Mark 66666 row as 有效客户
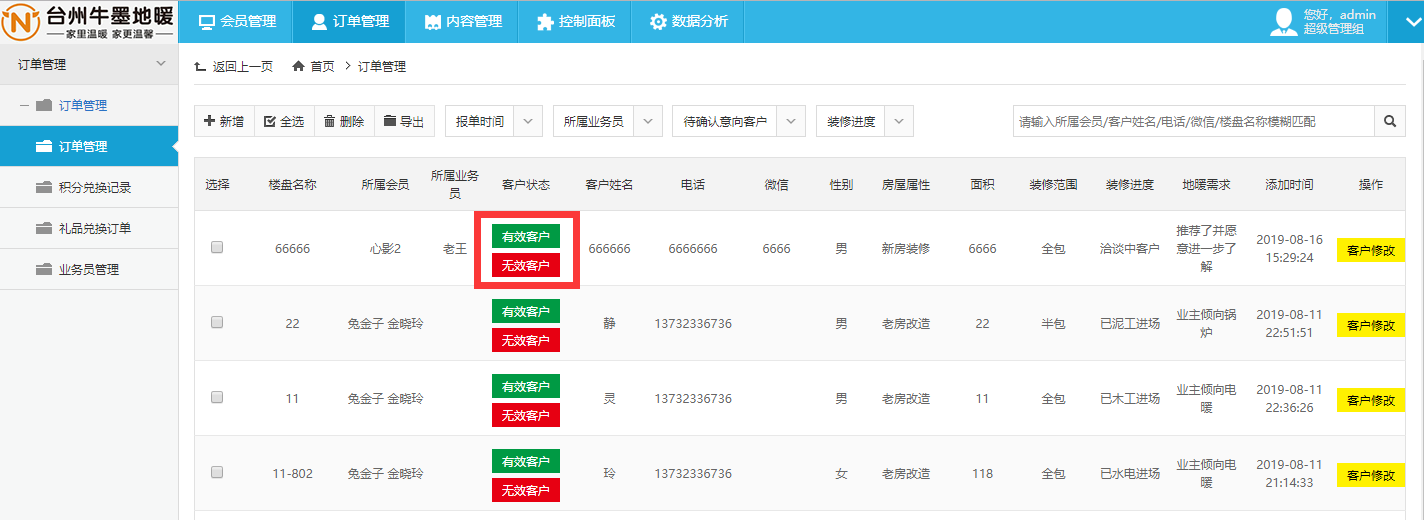 click(526, 236)
